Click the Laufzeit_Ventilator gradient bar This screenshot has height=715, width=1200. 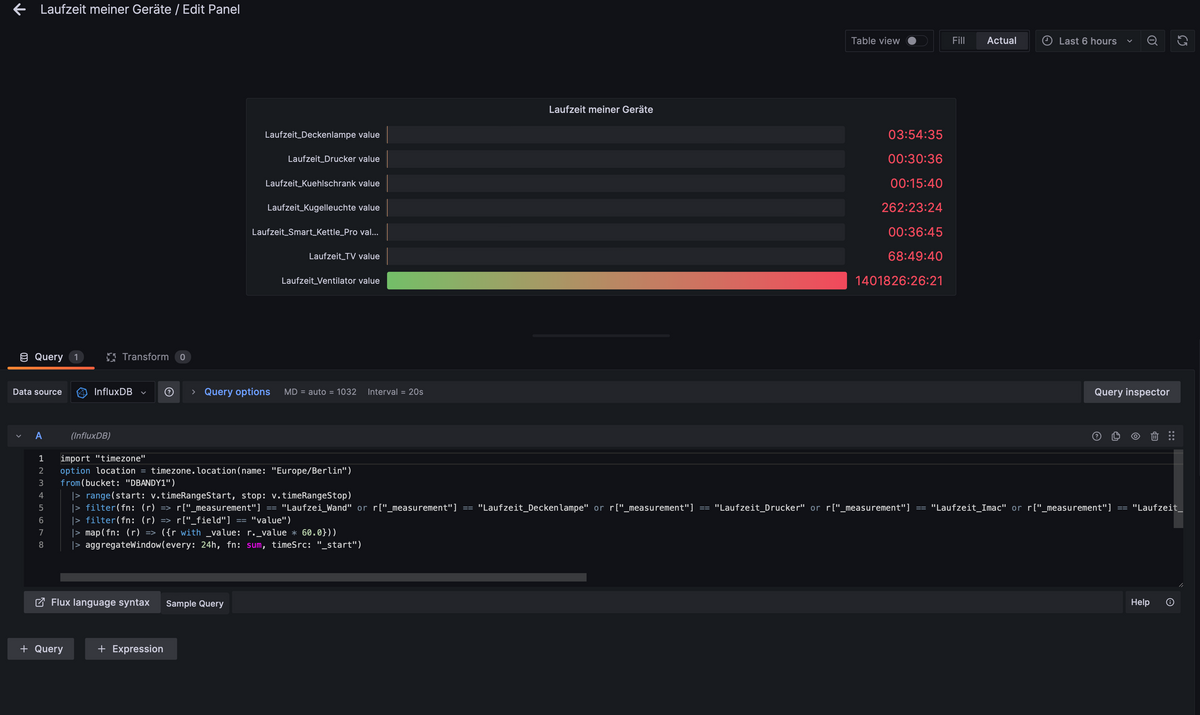pyautogui.click(x=616, y=281)
